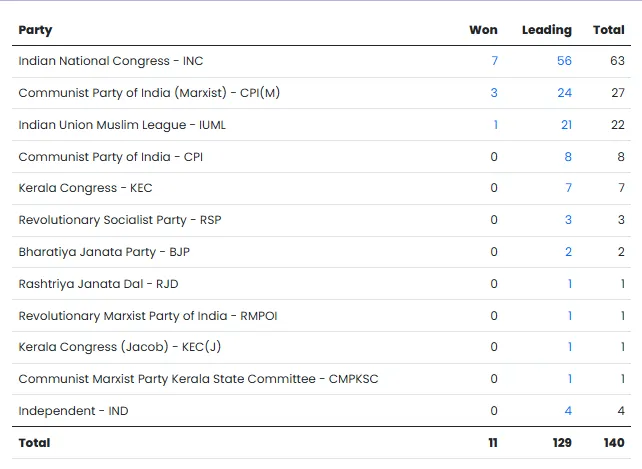The height and width of the screenshot is (469, 642).
Task: Open KEC(J) leading count link 1
Action: pos(570,347)
